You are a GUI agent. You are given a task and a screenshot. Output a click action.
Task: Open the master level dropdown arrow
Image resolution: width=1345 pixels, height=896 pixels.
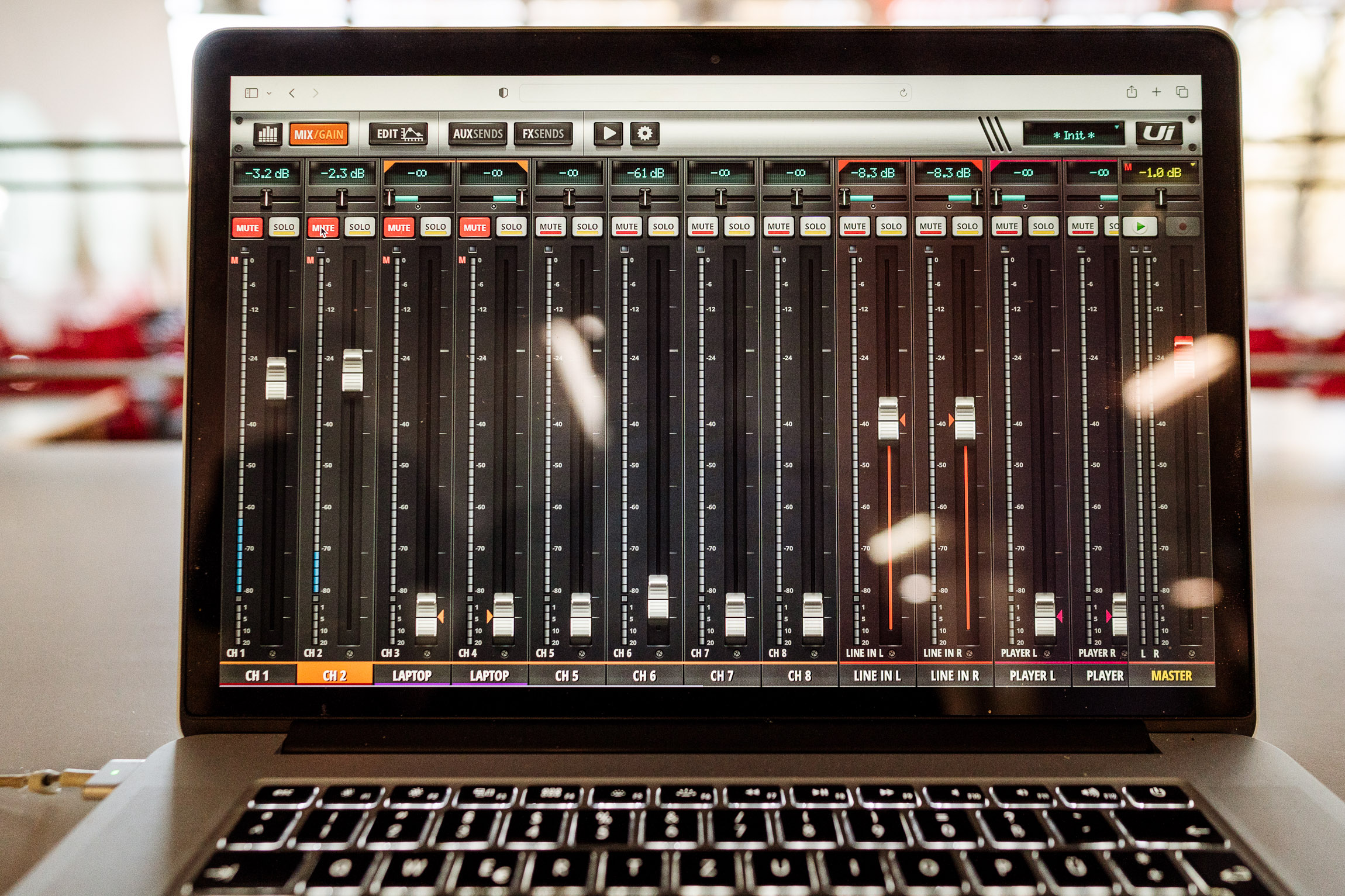[x=1193, y=165]
